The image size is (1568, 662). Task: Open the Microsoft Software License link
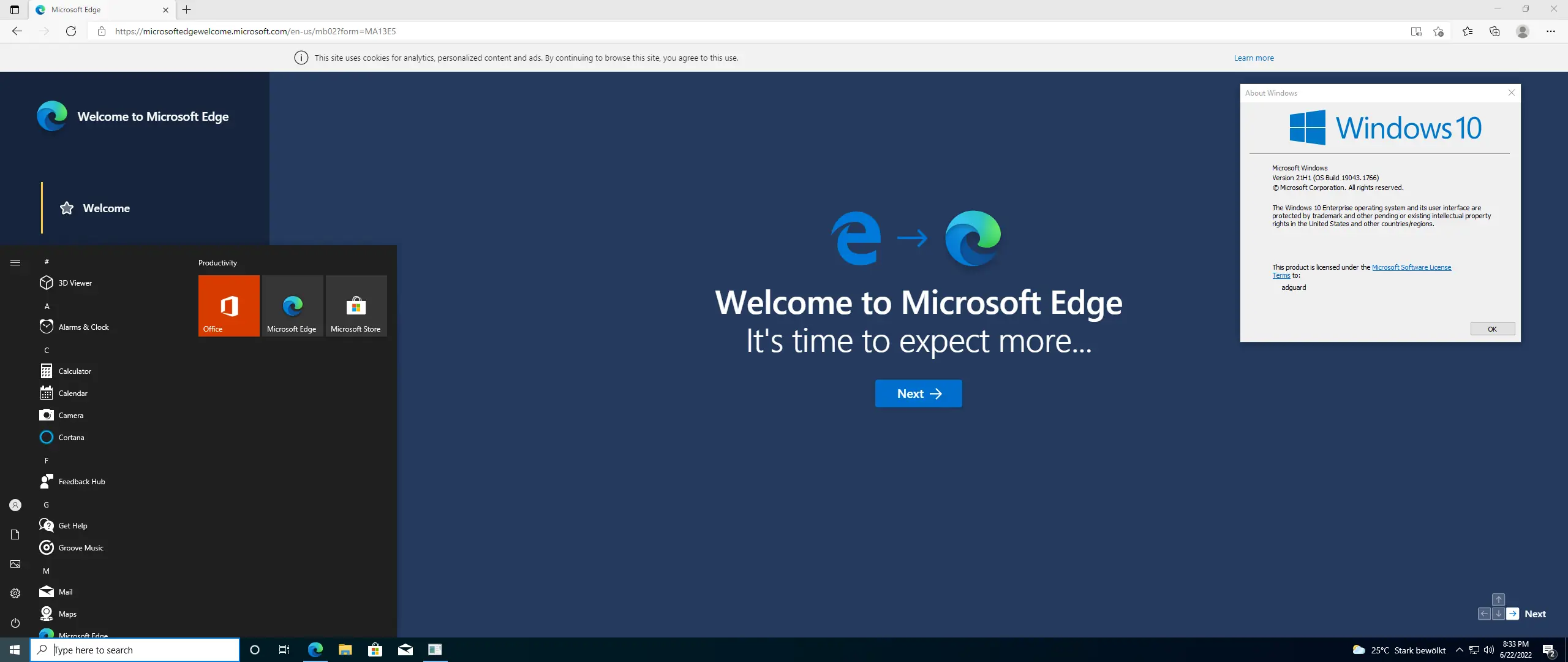pos(1411,267)
